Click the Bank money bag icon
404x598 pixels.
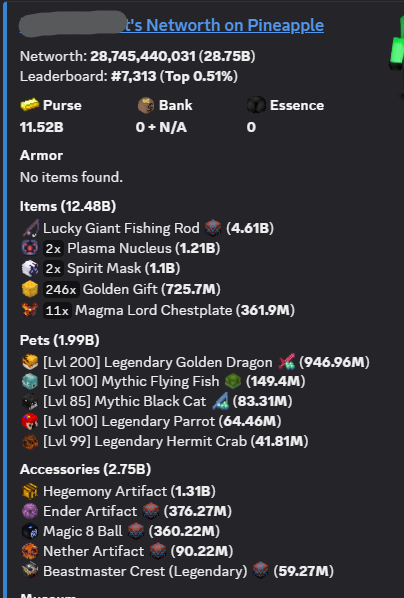[146, 105]
